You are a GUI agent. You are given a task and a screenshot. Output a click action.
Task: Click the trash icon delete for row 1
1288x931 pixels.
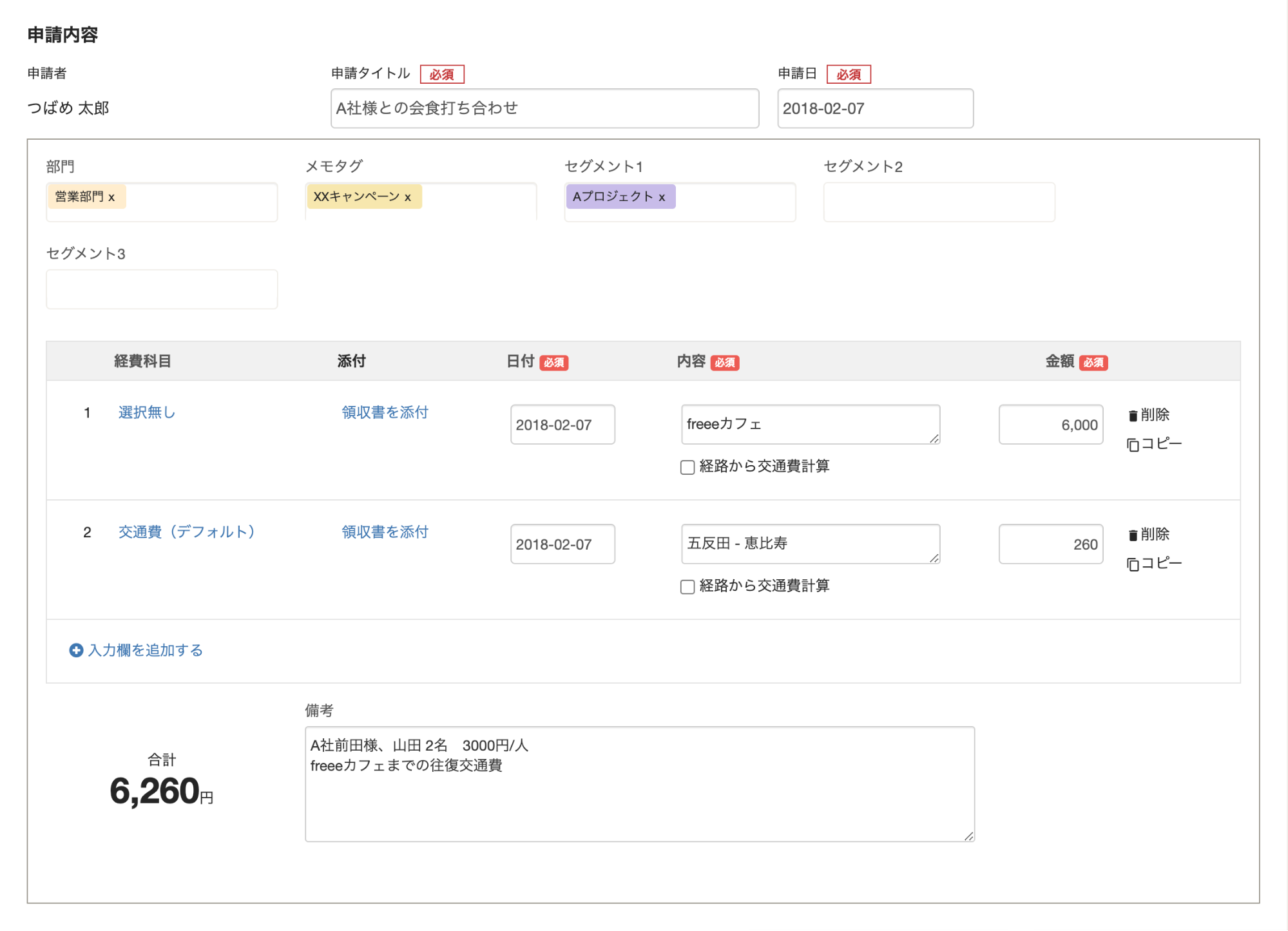[x=1133, y=416]
